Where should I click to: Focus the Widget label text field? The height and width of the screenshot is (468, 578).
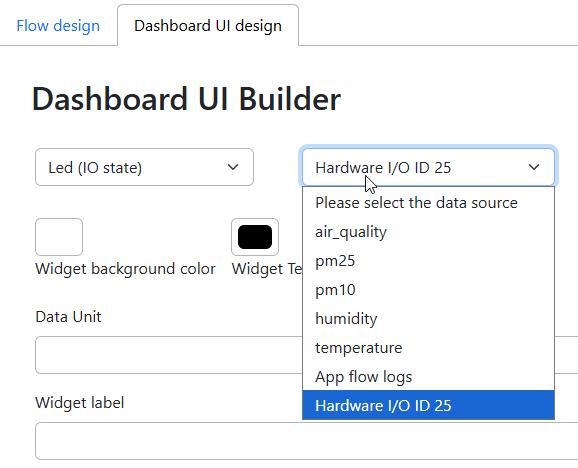tap(307, 441)
